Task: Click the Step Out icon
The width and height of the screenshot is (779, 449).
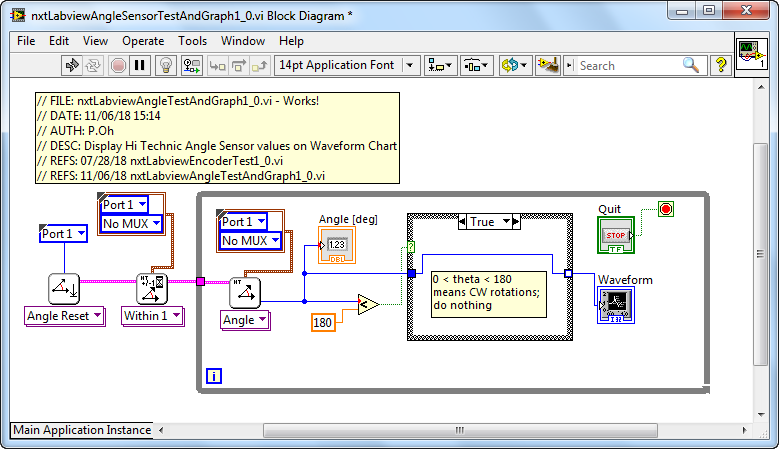Action: [259, 66]
